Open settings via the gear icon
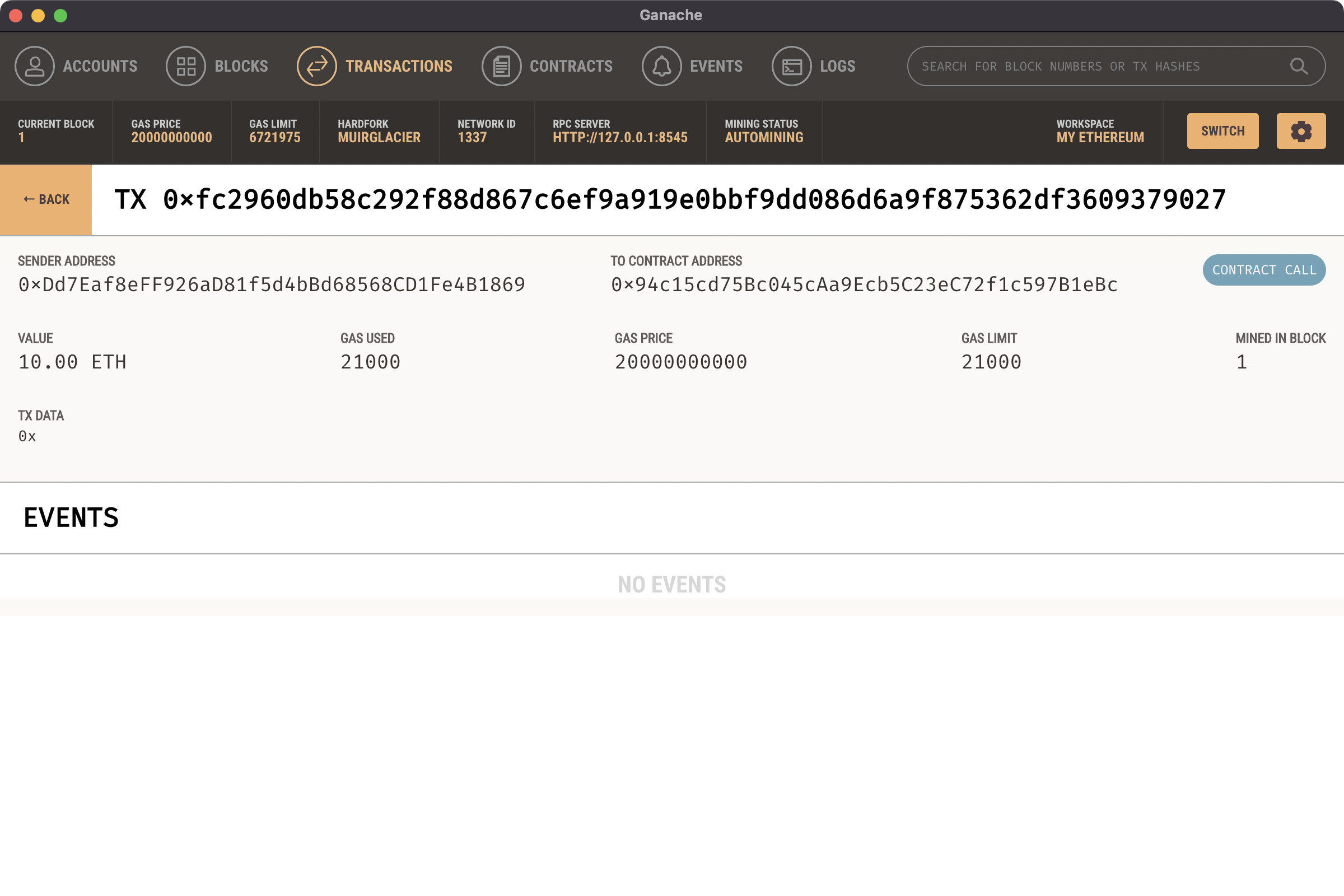The image size is (1344, 896). point(1301,132)
